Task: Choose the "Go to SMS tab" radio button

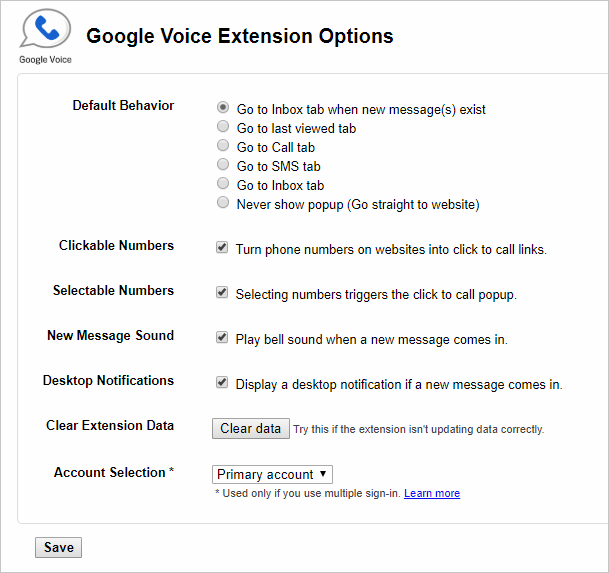Action: pyautogui.click(x=223, y=165)
